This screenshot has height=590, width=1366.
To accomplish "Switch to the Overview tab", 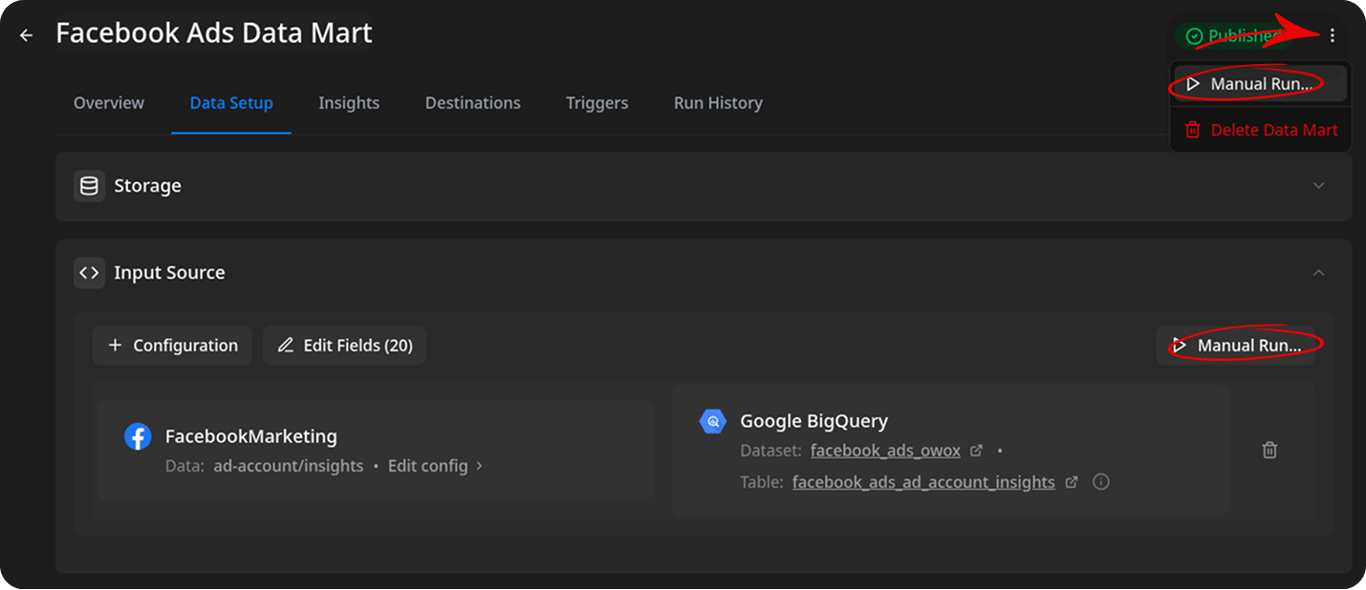I will point(109,103).
